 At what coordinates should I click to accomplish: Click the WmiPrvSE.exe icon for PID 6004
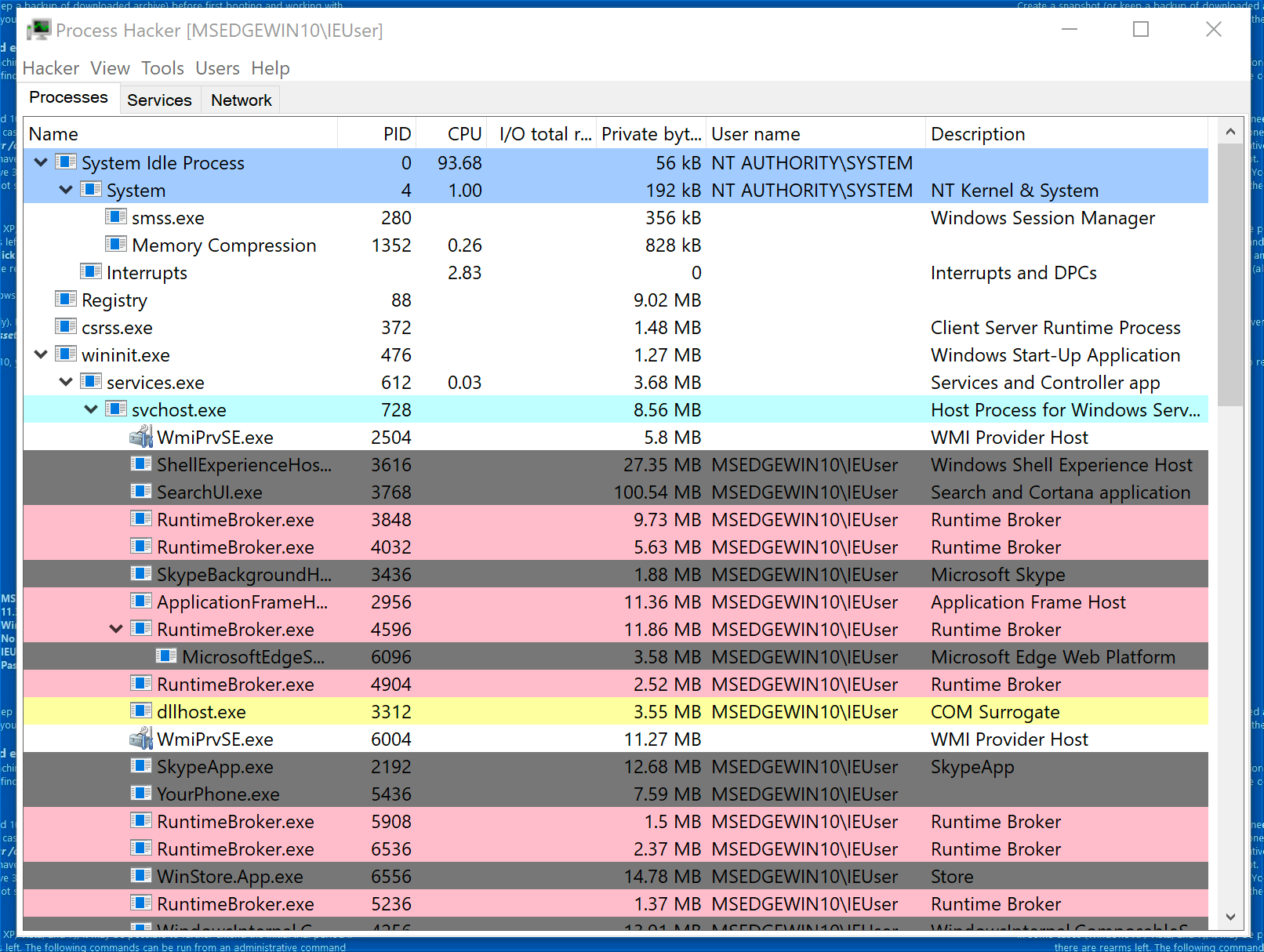click(x=141, y=738)
